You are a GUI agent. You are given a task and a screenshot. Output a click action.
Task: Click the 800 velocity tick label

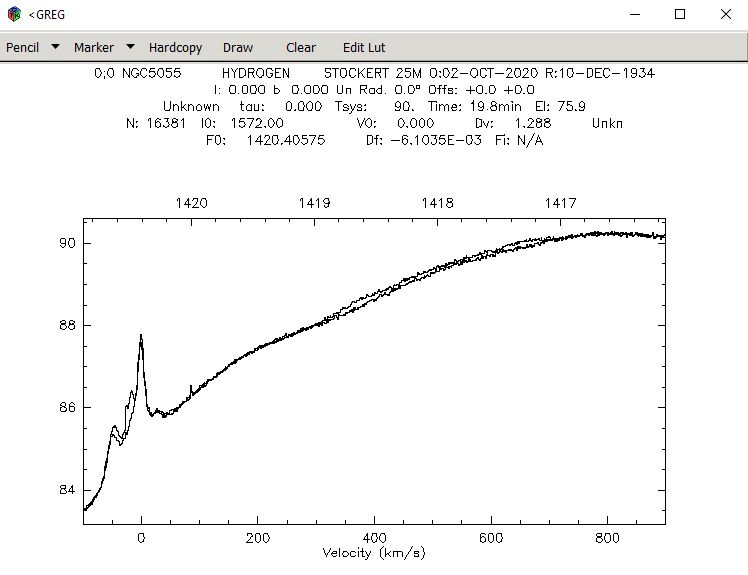[607, 538]
